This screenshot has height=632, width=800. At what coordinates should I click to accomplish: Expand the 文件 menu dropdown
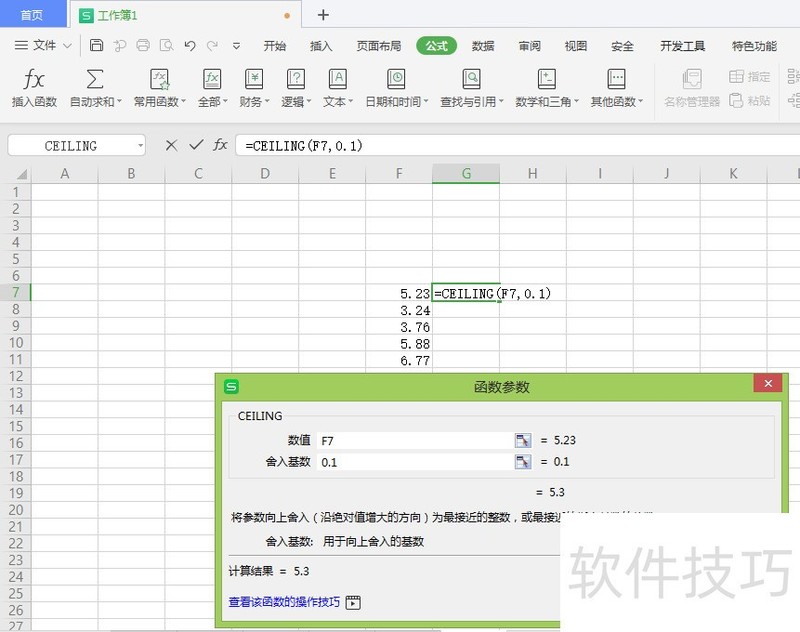(67, 46)
